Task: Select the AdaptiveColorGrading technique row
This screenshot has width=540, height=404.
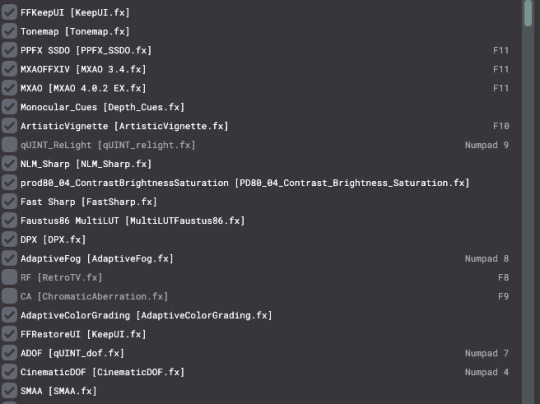Action: (261, 315)
